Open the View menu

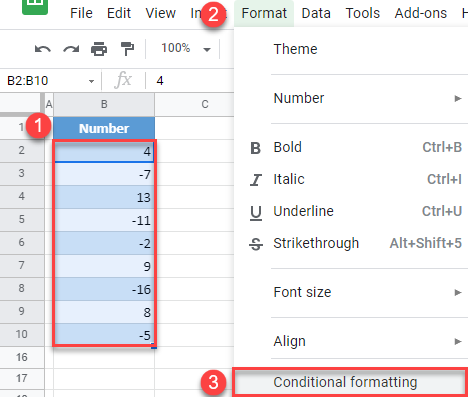161,13
